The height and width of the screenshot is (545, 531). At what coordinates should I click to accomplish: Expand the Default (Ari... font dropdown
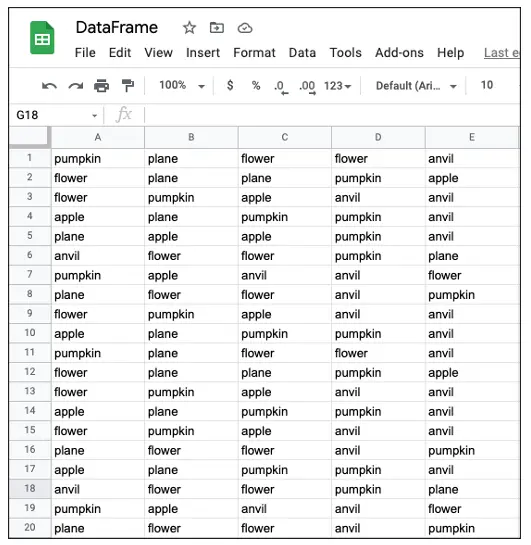416,86
